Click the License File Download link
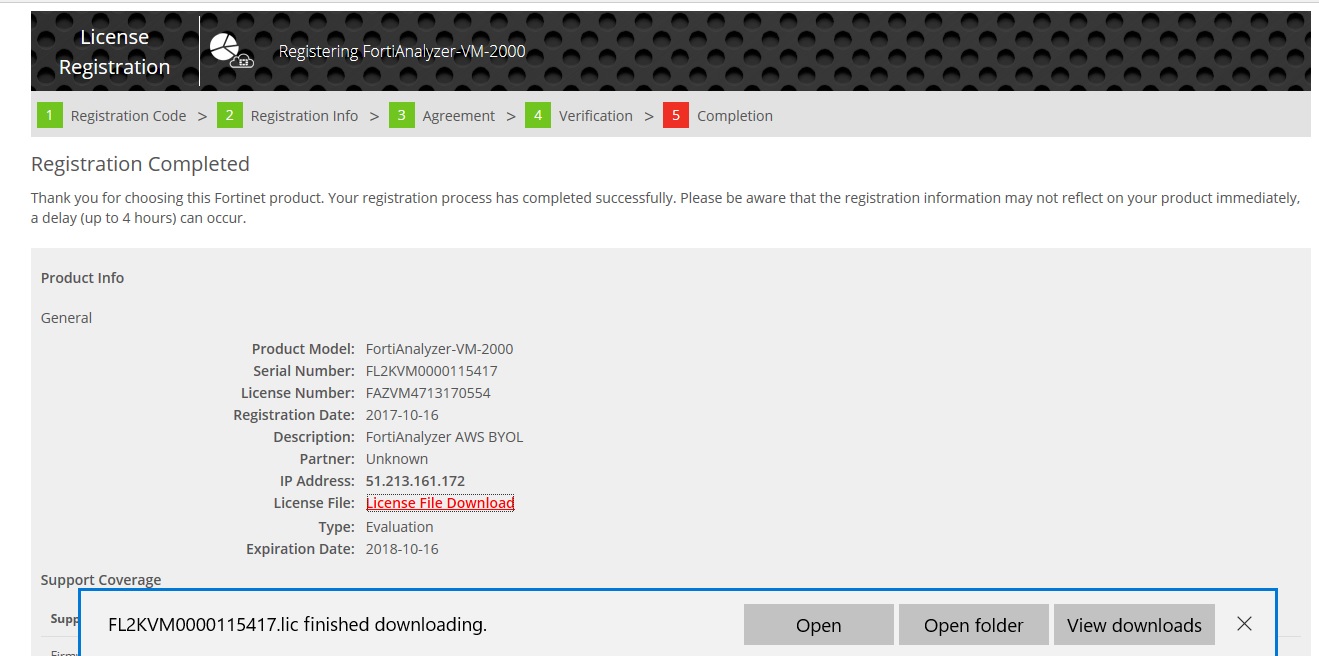Image resolution: width=1319 pixels, height=656 pixels. click(440, 503)
